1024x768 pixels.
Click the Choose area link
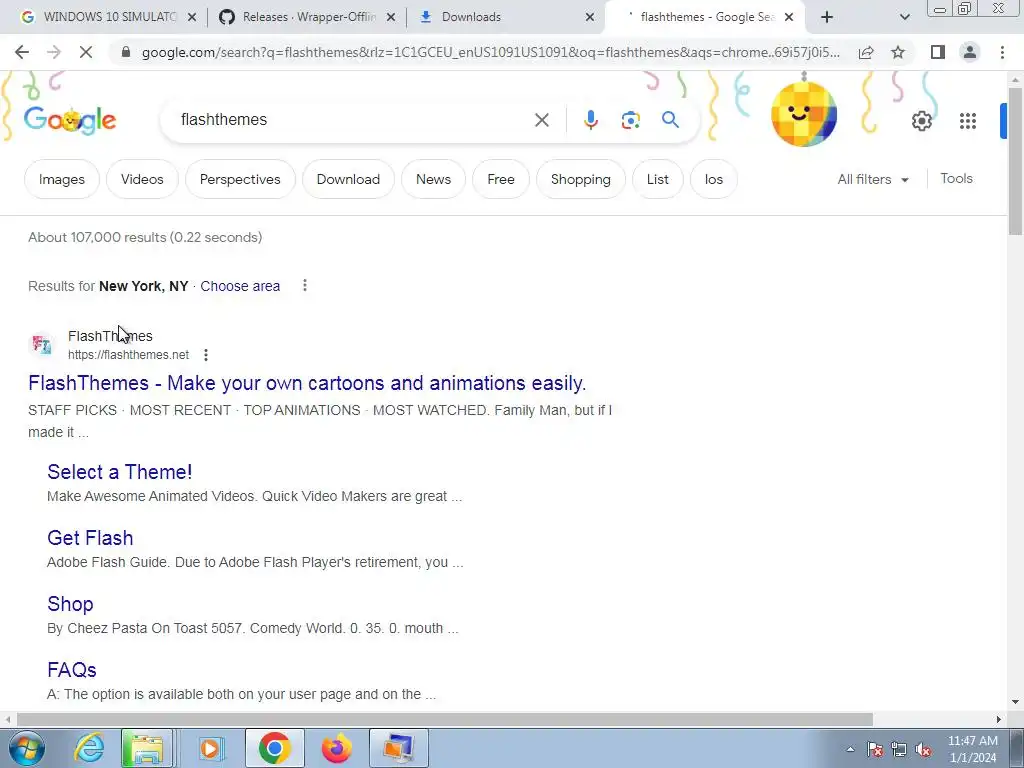coord(240,286)
